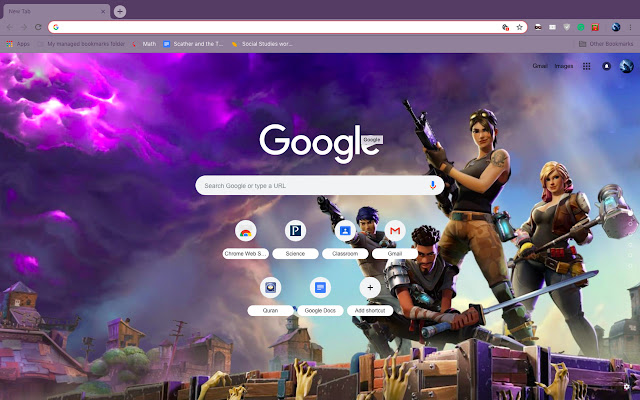Customize the page with the bottom-corner gear icon
The height and width of the screenshot is (400, 640).
click(x=627, y=386)
